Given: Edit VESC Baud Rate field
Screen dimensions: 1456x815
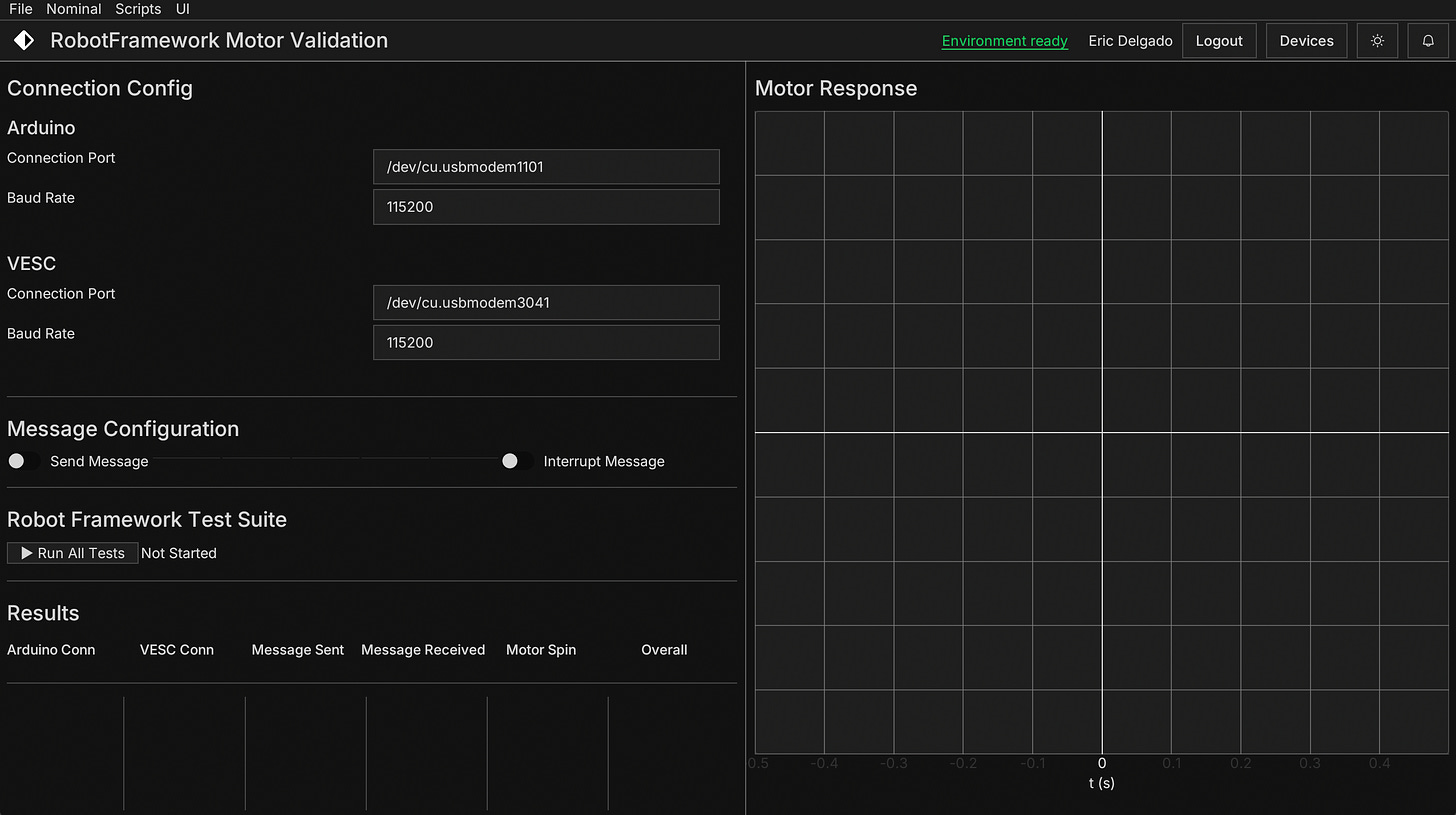Looking at the screenshot, I should pos(546,343).
